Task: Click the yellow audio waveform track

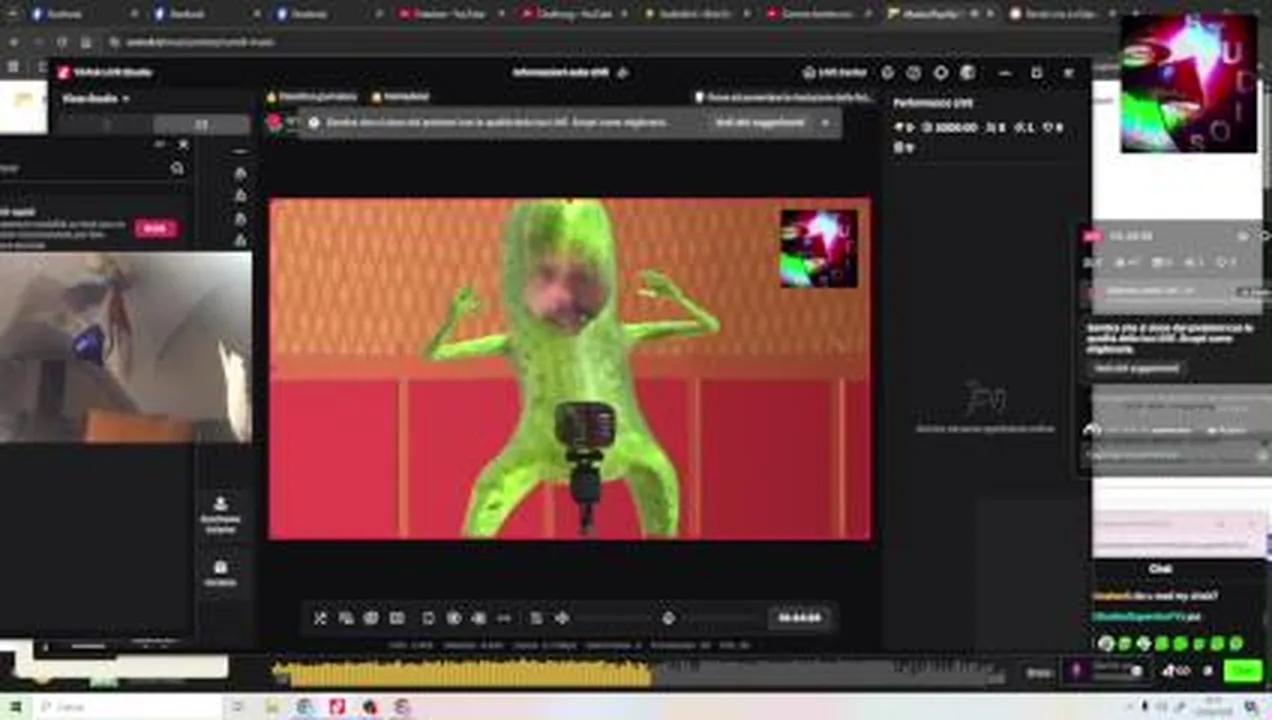Action: 462,673
